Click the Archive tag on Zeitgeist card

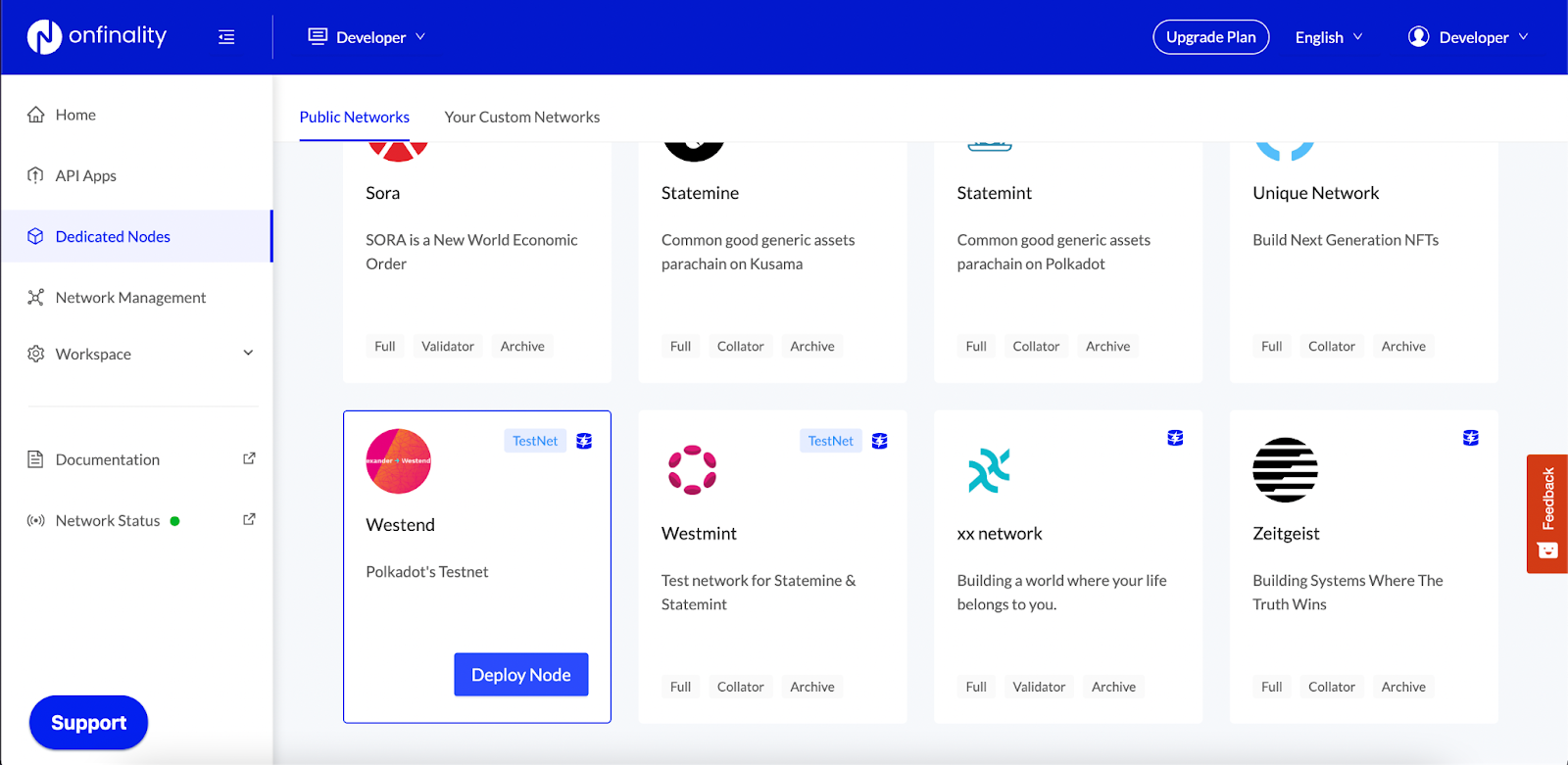pyautogui.click(x=1403, y=687)
